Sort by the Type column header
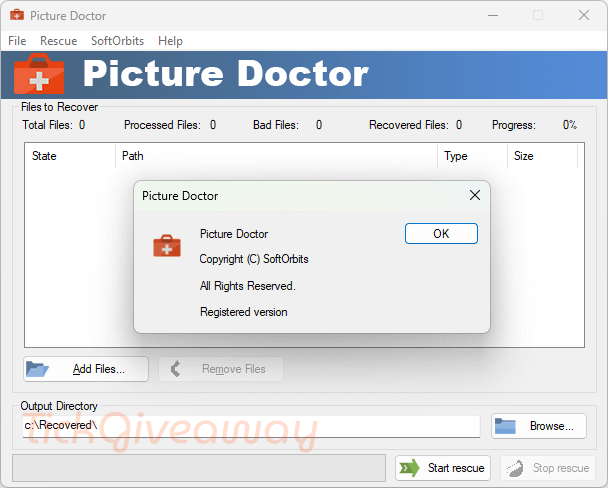The image size is (608, 488). [x=472, y=156]
